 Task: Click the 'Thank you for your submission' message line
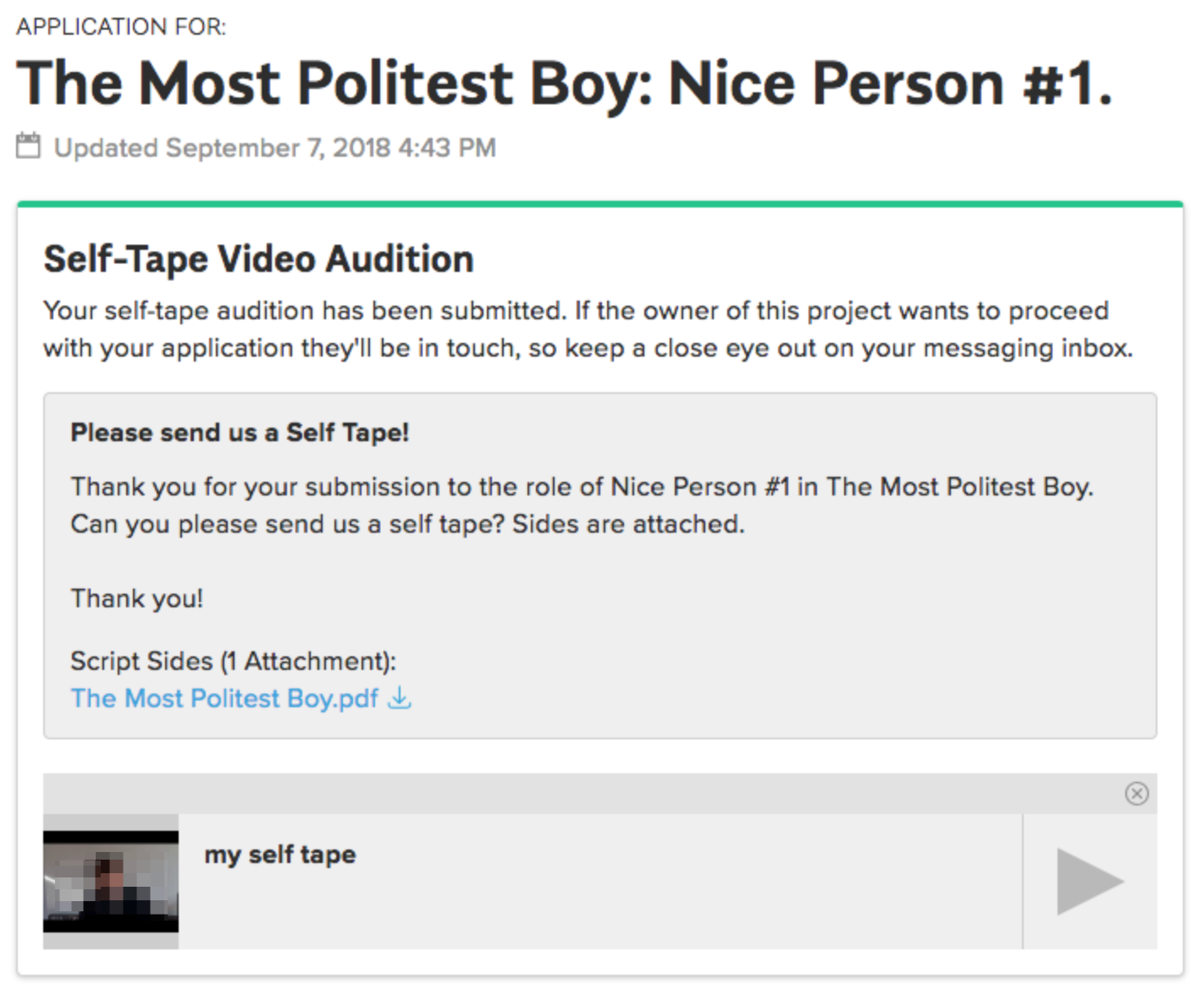pyautogui.click(x=582, y=487)
